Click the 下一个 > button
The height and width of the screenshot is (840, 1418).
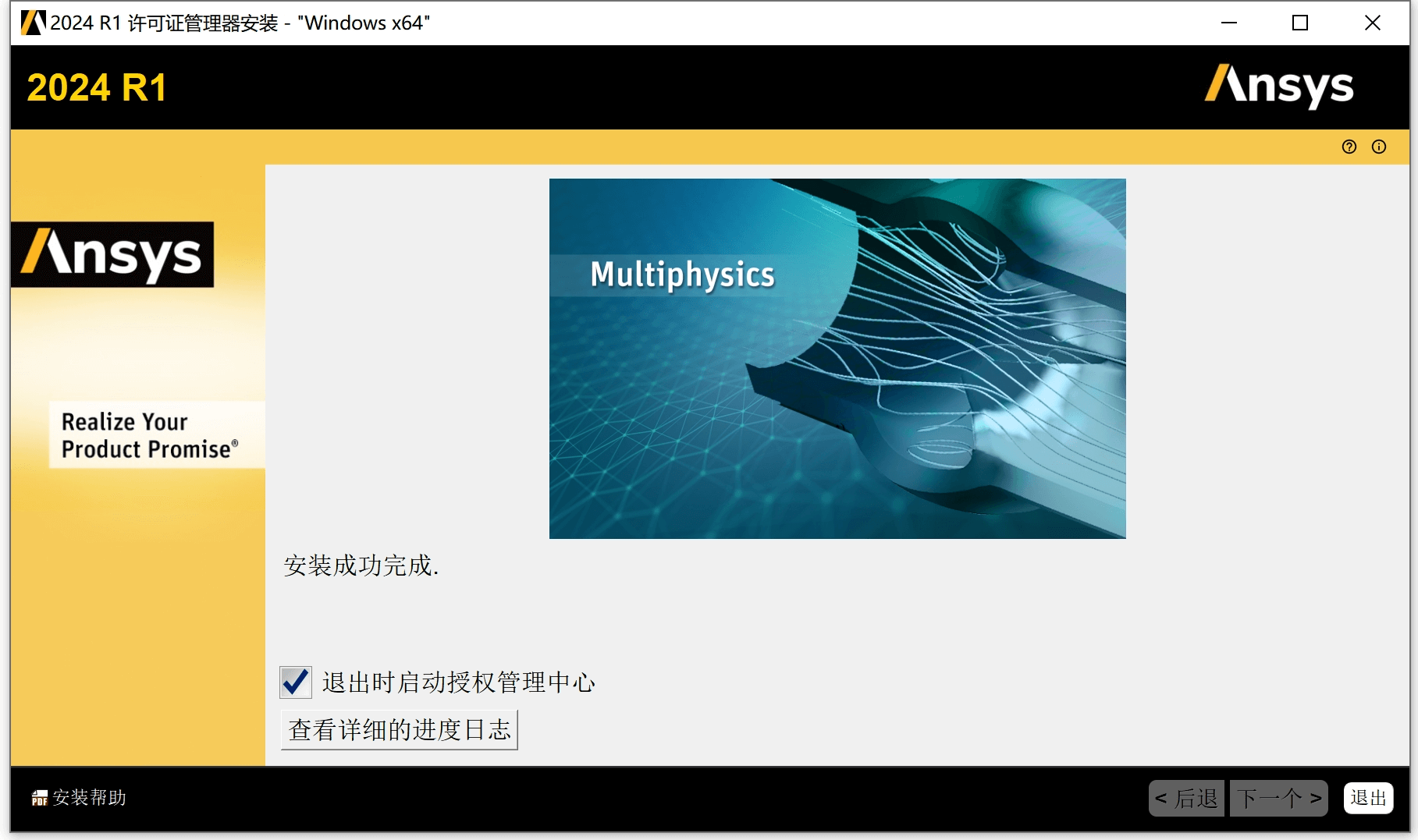1279,798
